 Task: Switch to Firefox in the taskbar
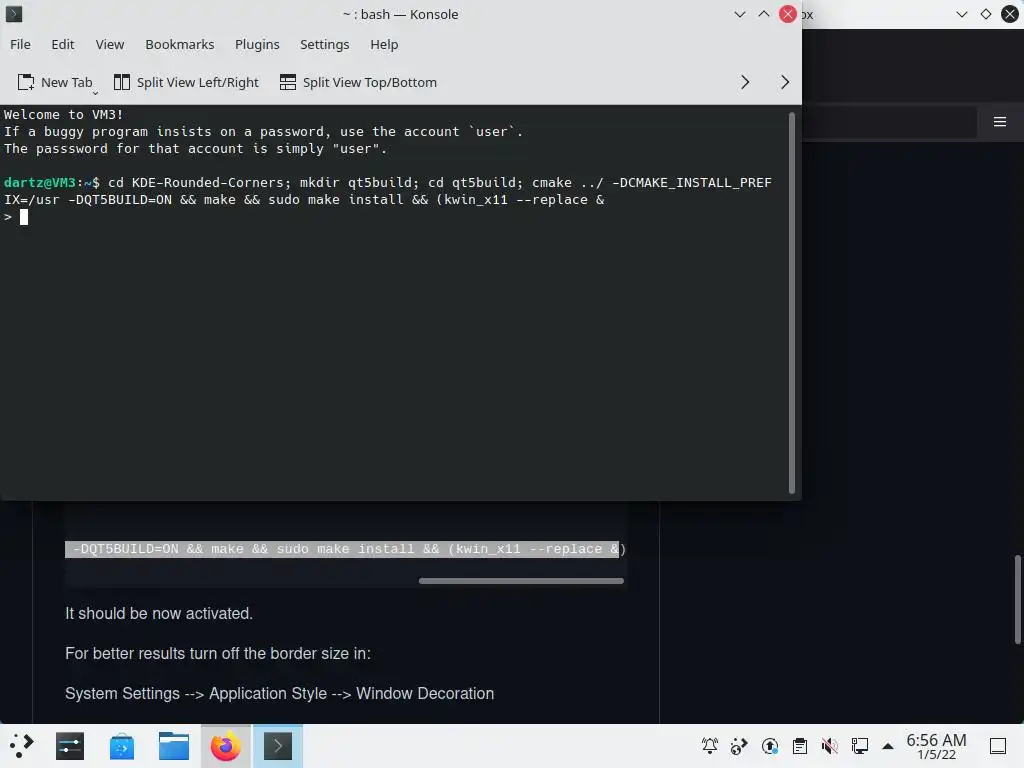[x=225, y=746]
